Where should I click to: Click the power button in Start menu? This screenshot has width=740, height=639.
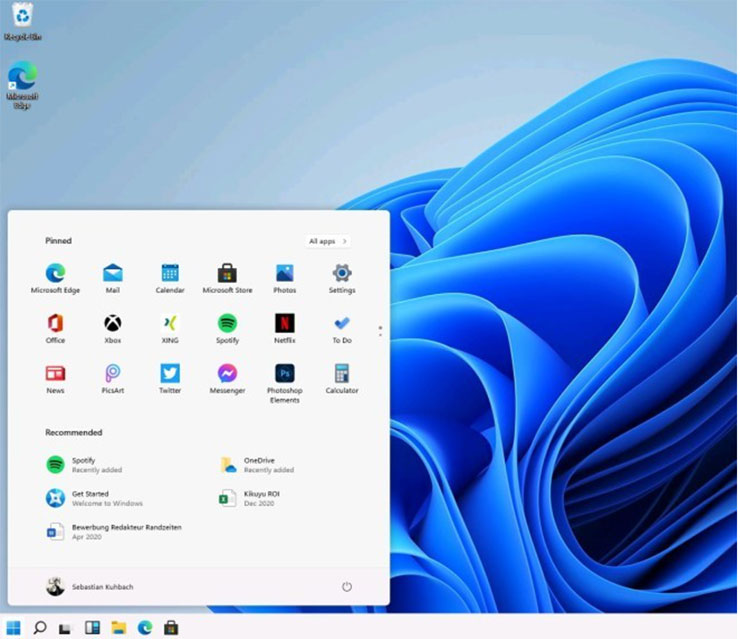[x=347, y=587]
